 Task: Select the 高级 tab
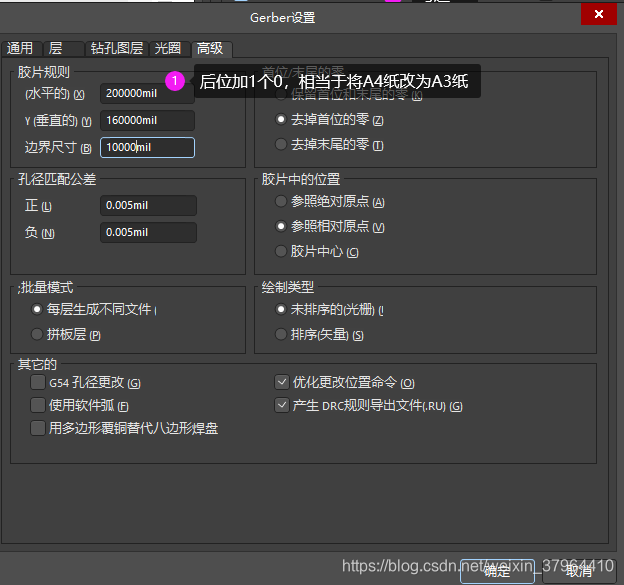[x=211, y=49]
